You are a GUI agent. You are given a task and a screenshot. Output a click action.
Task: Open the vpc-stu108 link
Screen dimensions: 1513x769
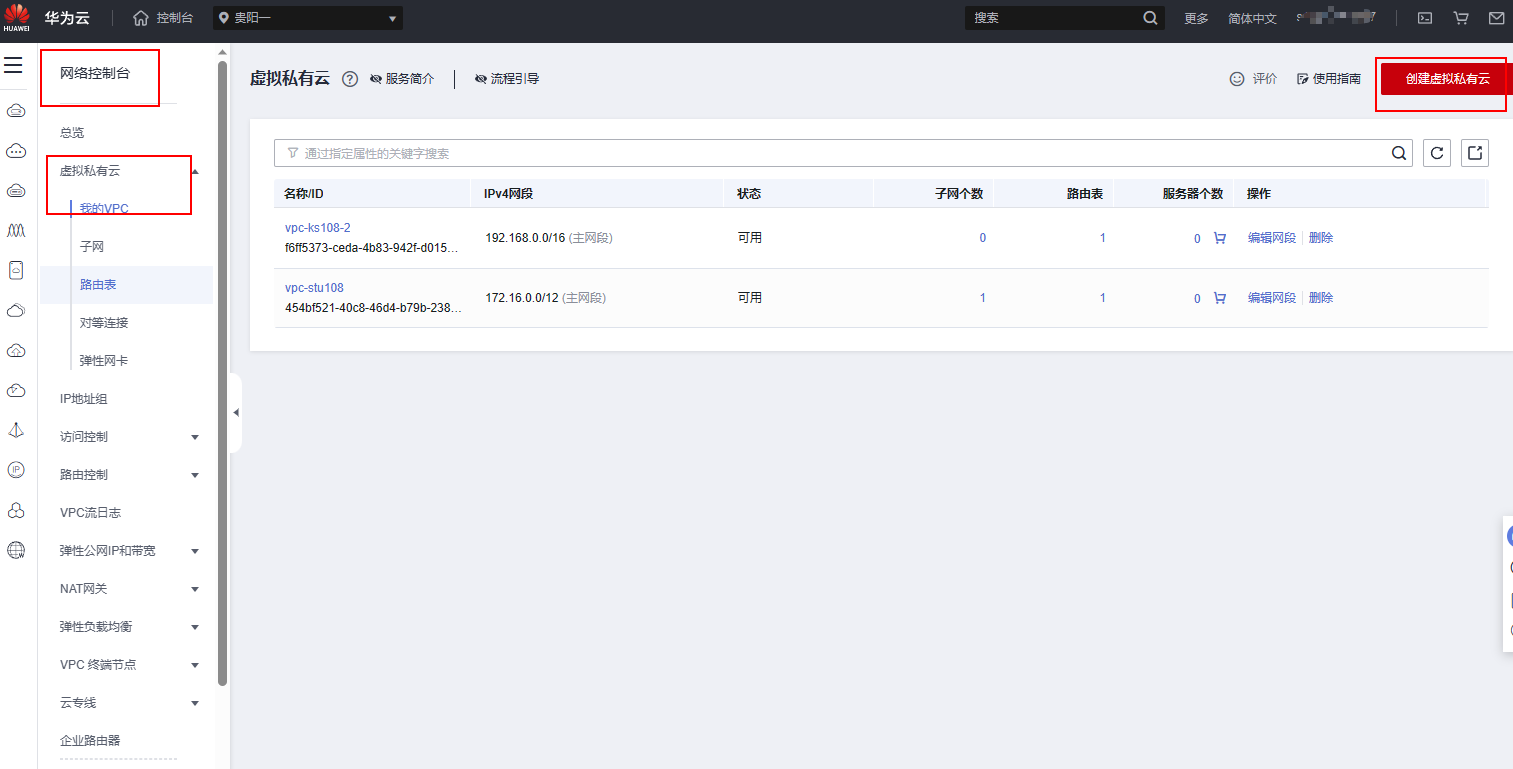click(314, 288)
